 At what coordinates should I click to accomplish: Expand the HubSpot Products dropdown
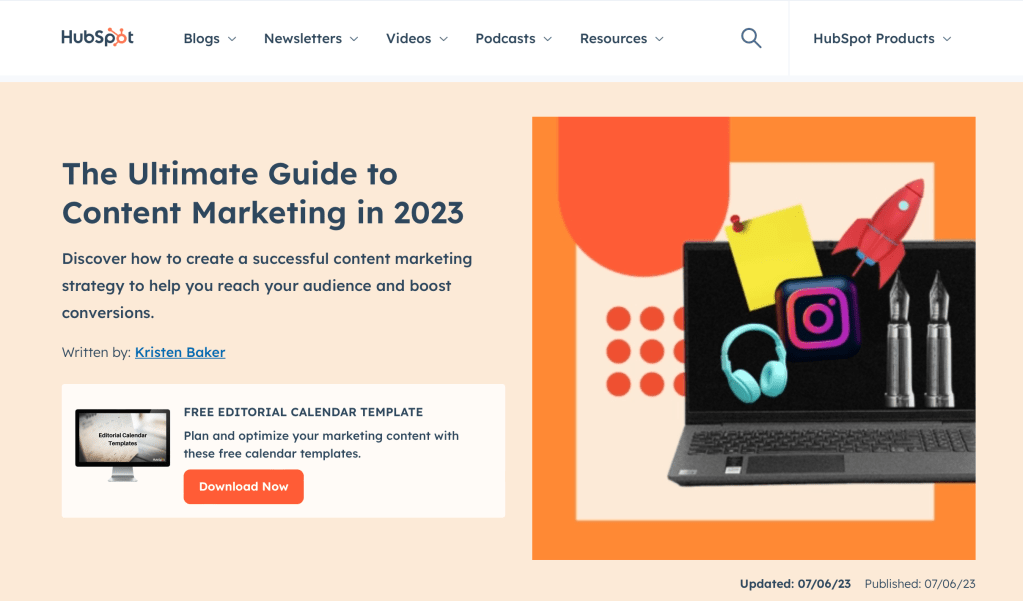click(x=882, y=38)
